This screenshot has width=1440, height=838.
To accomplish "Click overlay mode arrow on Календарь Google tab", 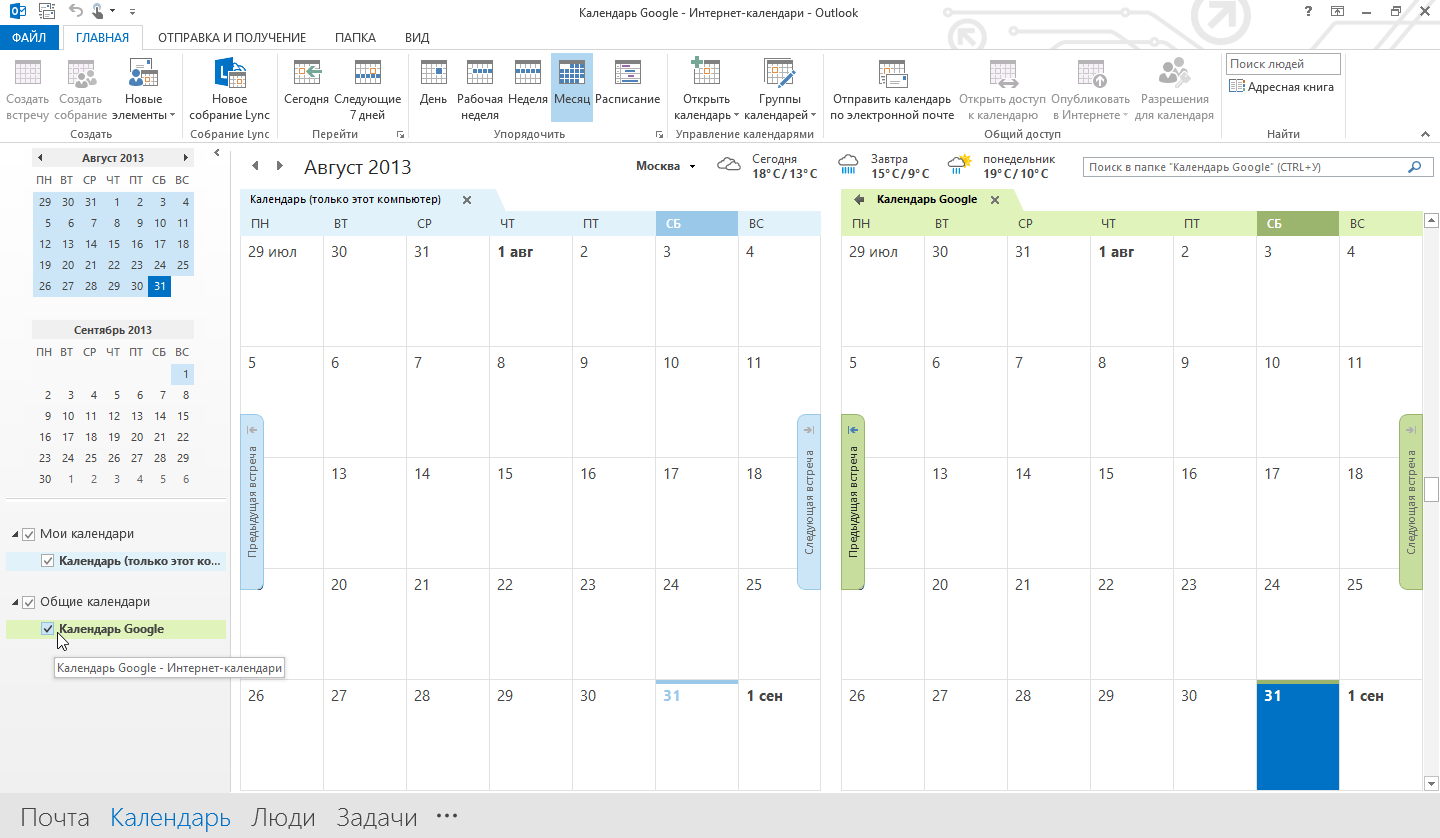I will 859,200.
